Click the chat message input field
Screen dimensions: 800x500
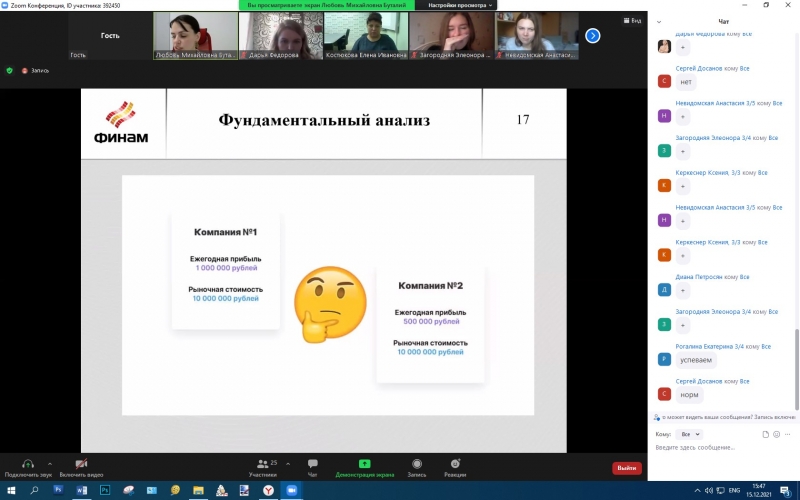[723, 447]
